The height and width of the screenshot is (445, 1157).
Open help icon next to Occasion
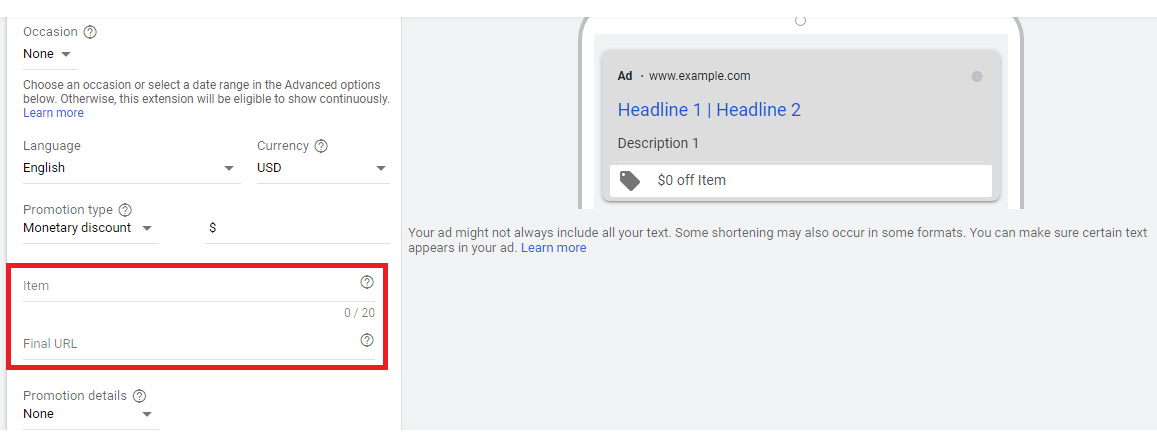91,32
